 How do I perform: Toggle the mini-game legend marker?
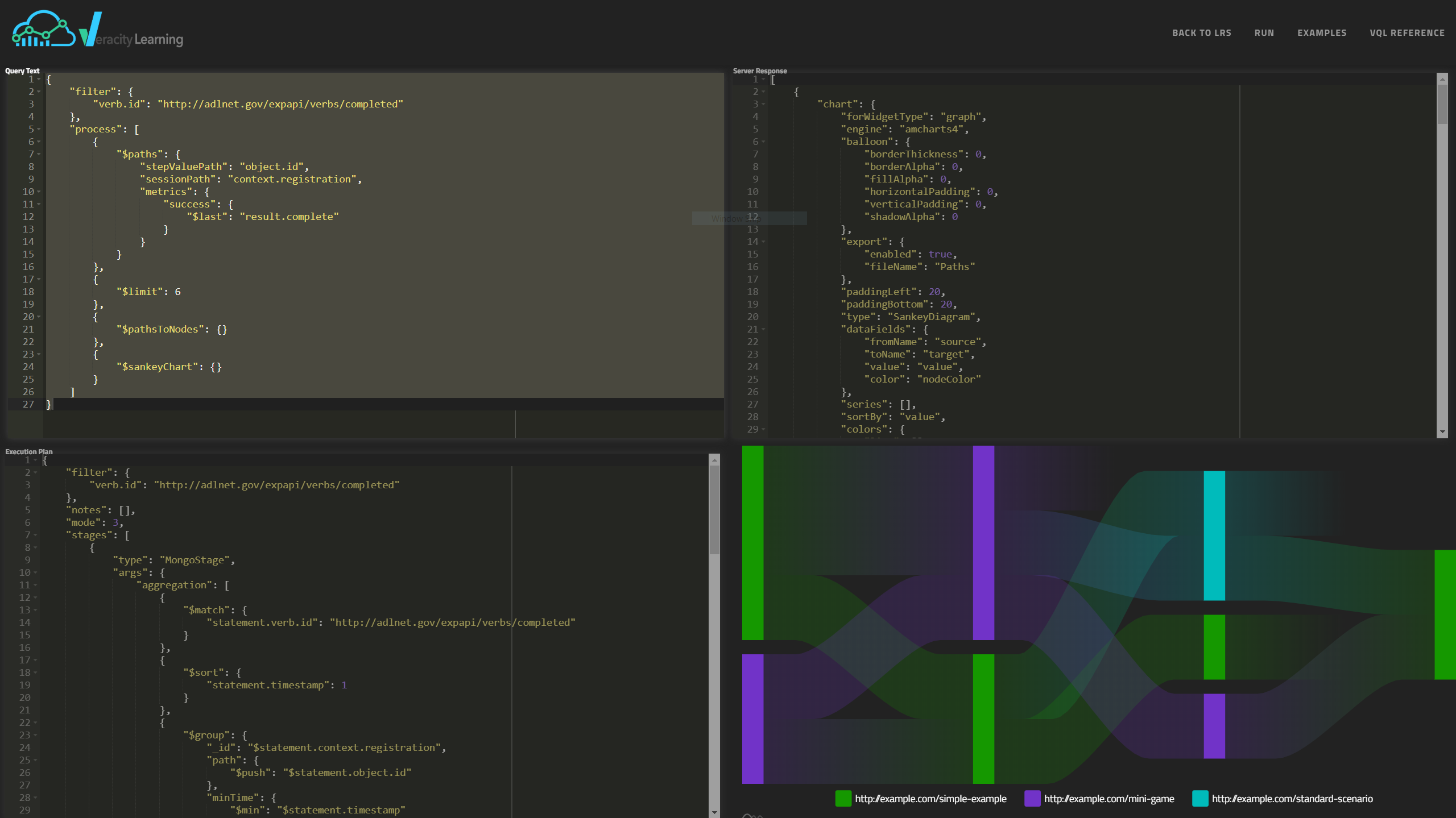click(1032, 798)
